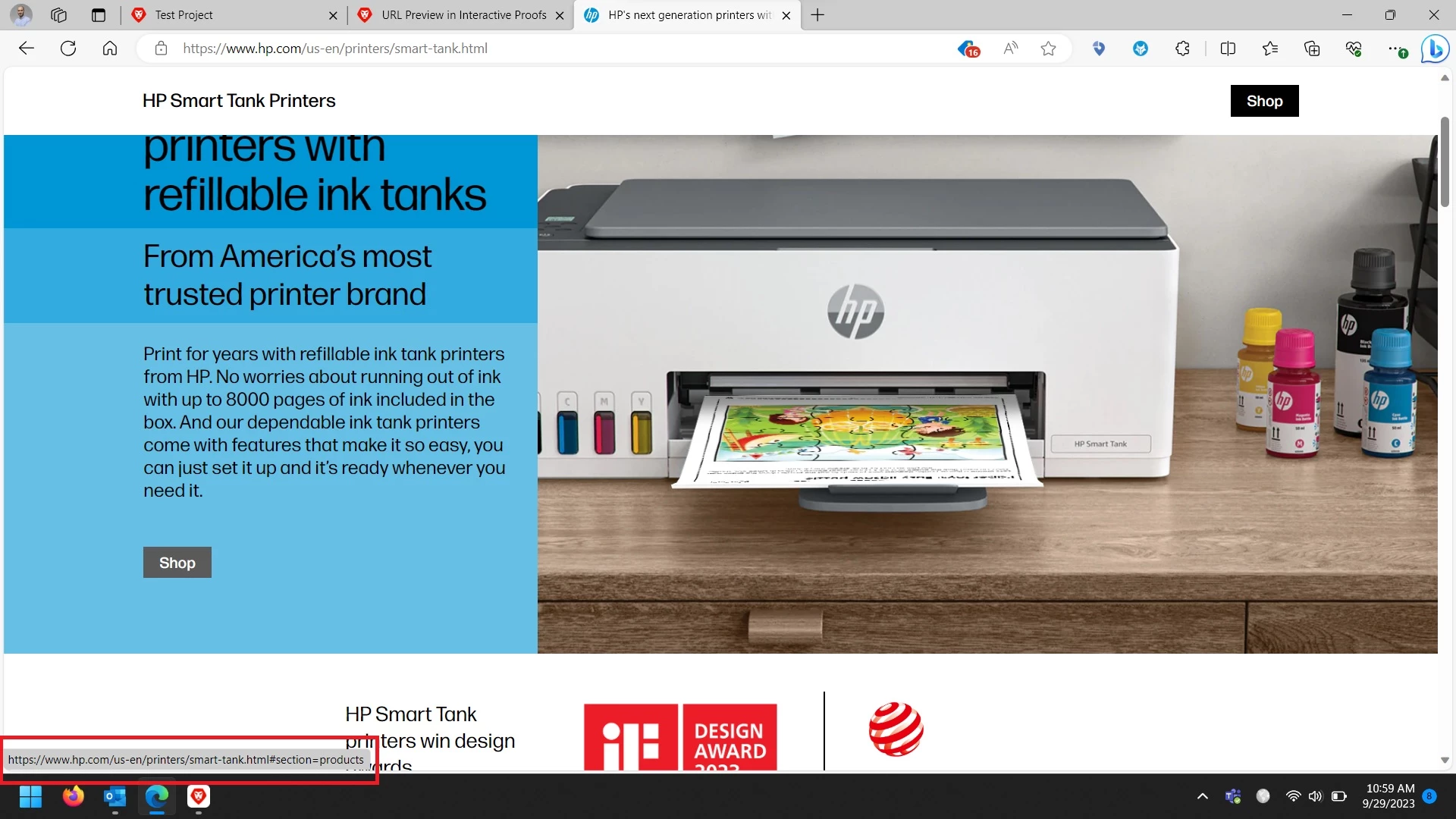Open the Extensions puzzle icon
Viewport: 1456px width, 819px height.
[1182, 49]
